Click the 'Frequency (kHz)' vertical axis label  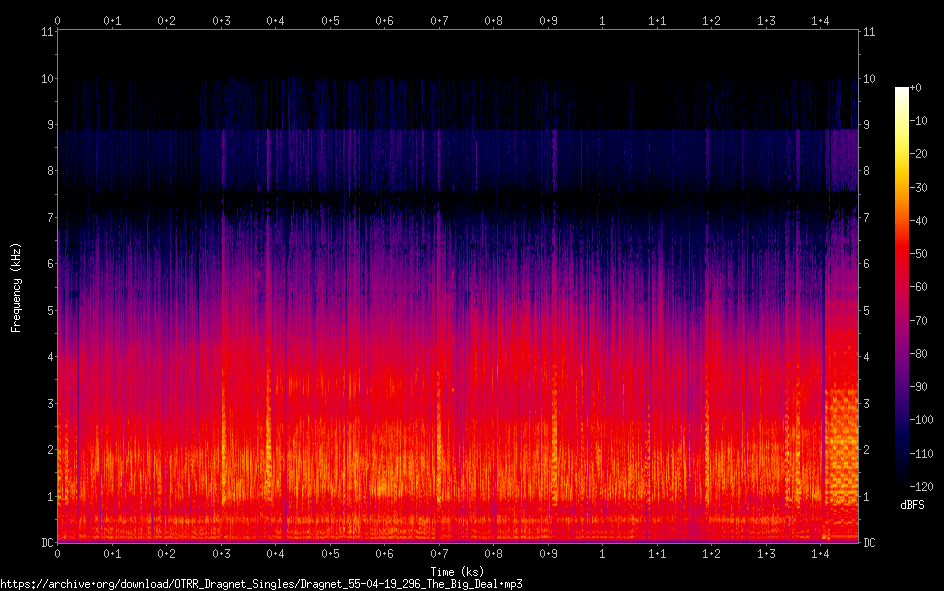[x=16, y=287]
